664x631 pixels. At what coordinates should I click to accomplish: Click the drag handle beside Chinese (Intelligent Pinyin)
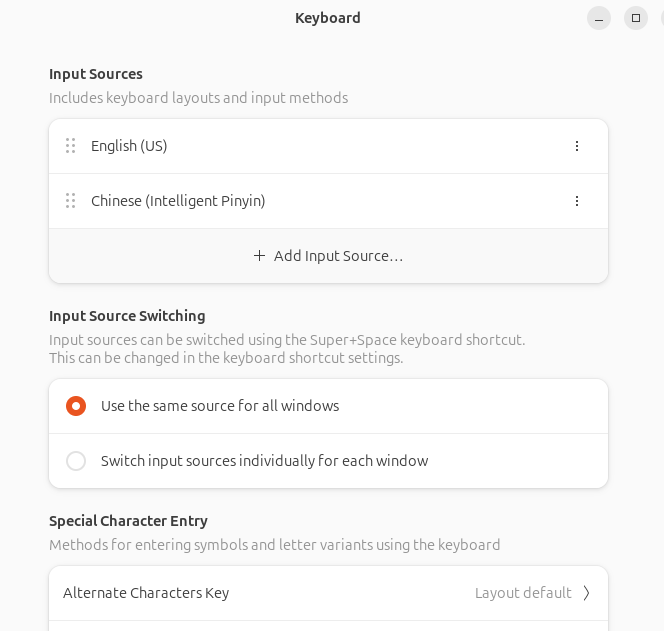coord(71,201)
